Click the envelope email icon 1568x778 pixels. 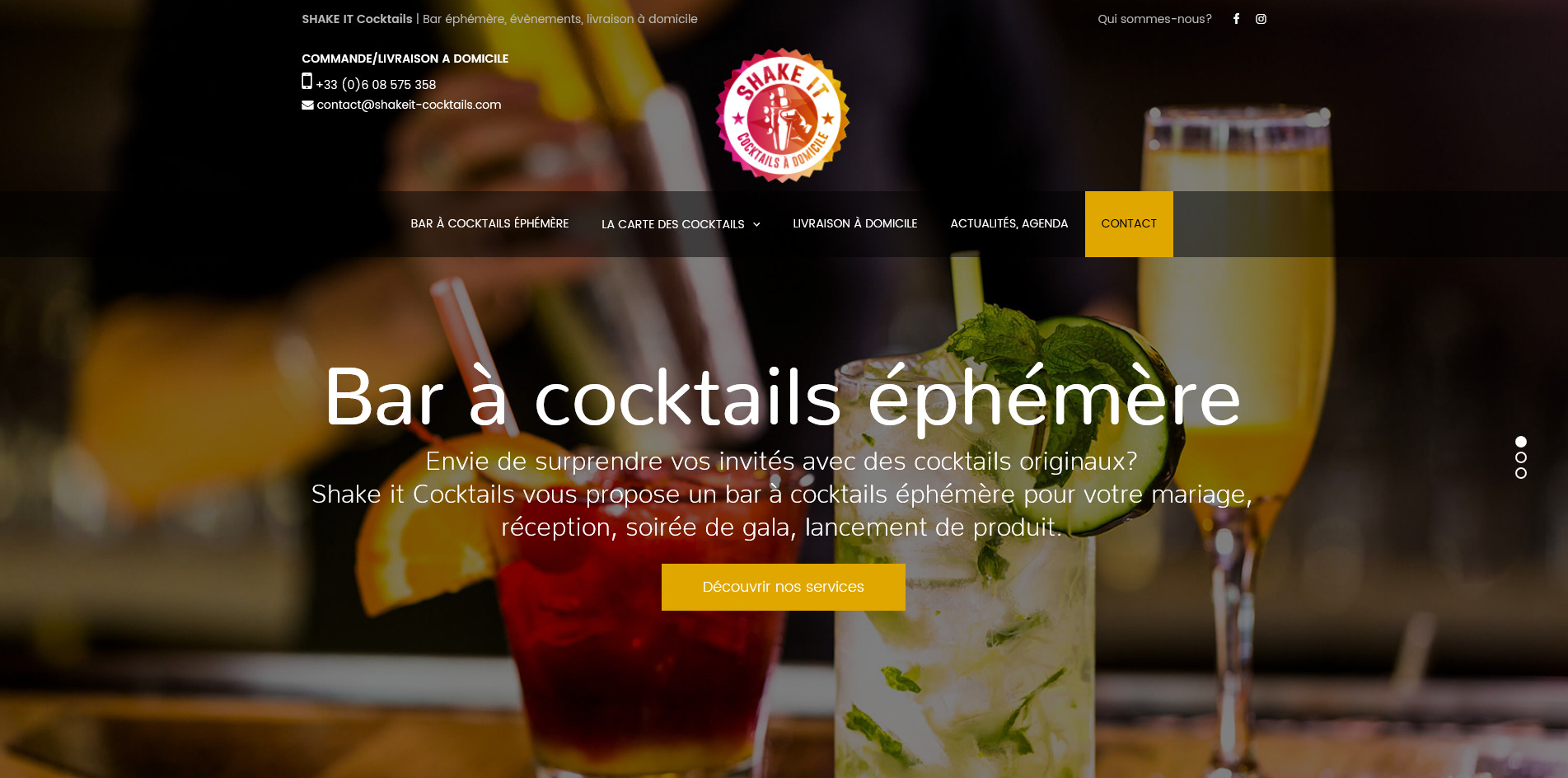tap(307, 105)
